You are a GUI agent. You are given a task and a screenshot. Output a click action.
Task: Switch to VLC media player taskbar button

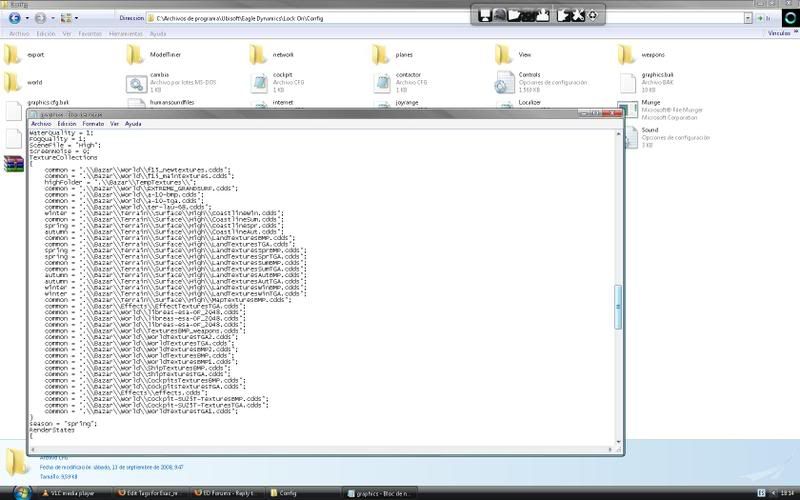[x=73, y=493]
